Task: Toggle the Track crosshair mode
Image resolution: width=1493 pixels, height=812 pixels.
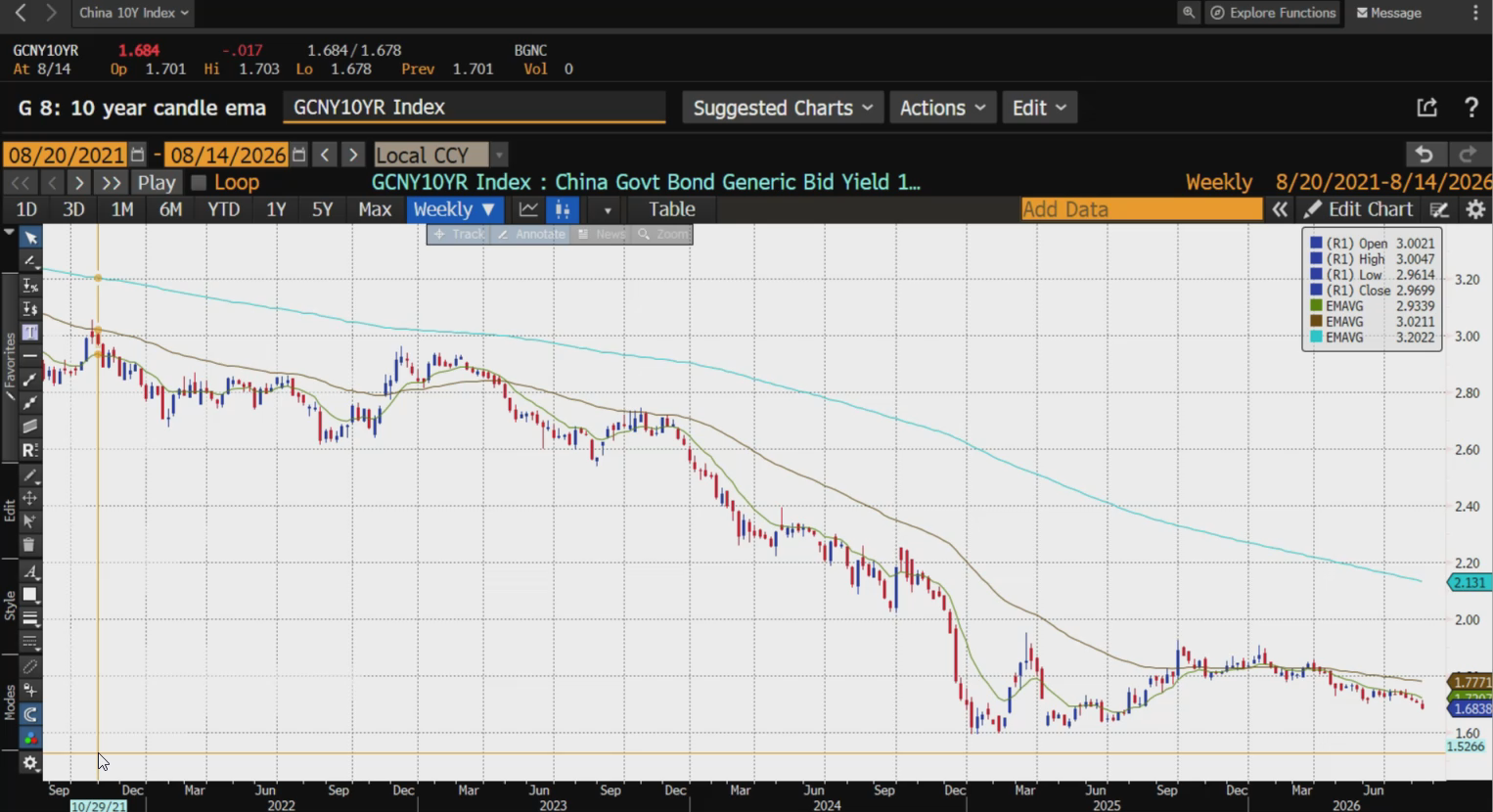Action: 460,234
